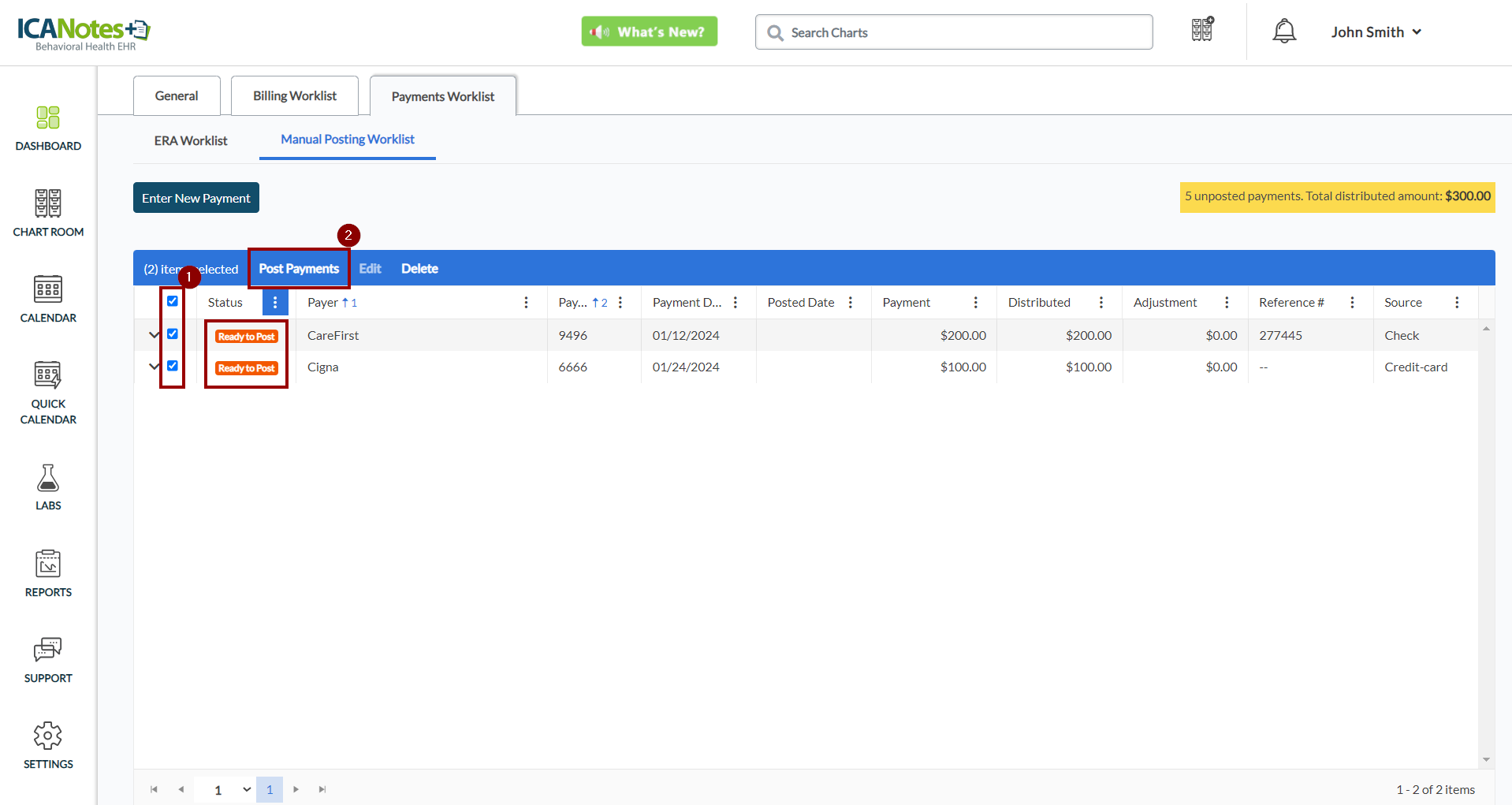1512x805 pixels.
Task: Switch to the ERA Worklist subtab
Action: (x=191, y=140)
